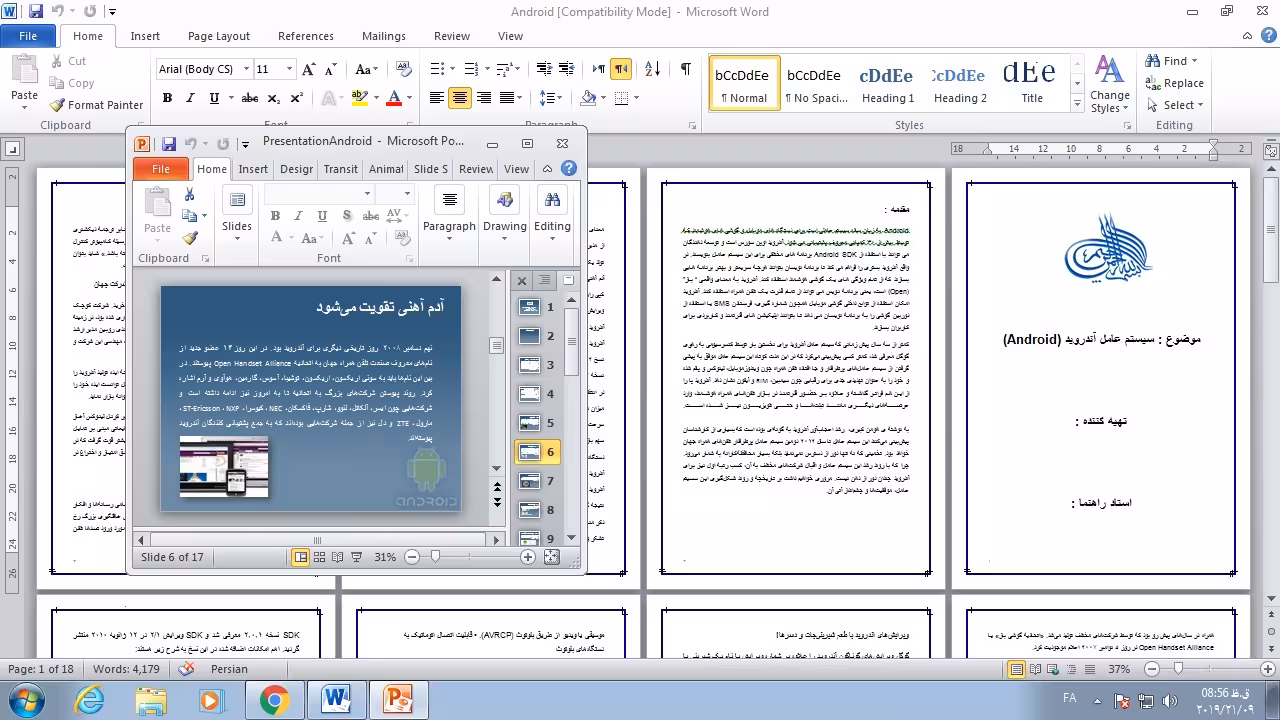Open the Word font size dropdown
Image resolution: width=1280 pixels, height=720 pixels.
(x=290, y=69)
